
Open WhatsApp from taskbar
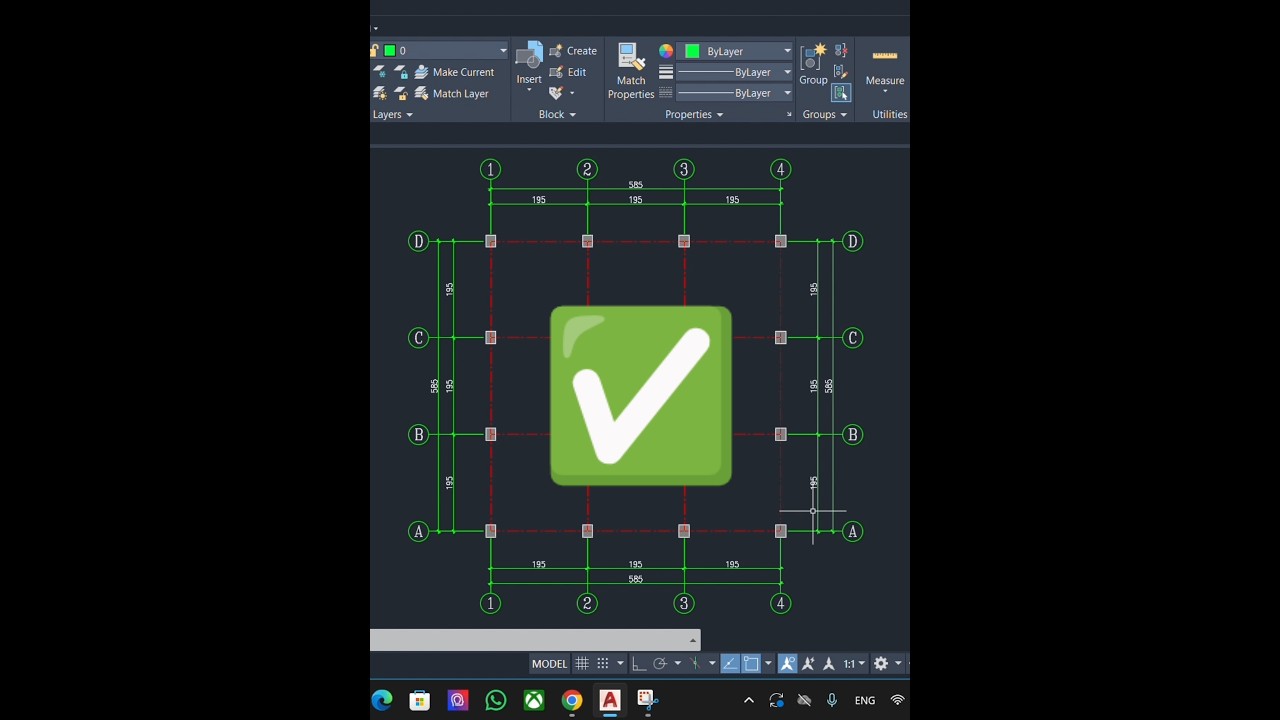click(496, 700)
